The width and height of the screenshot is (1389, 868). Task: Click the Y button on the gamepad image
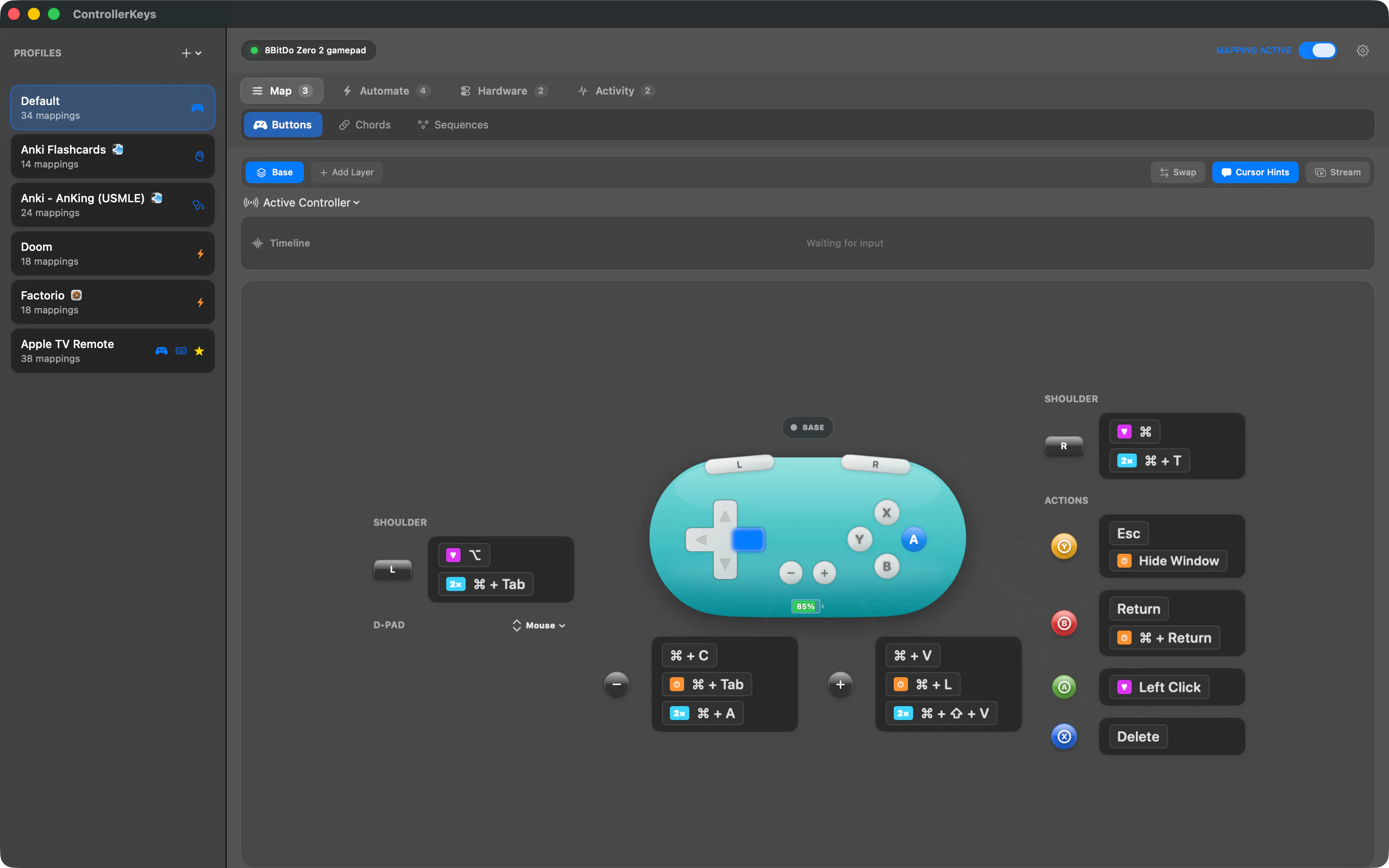859,539
